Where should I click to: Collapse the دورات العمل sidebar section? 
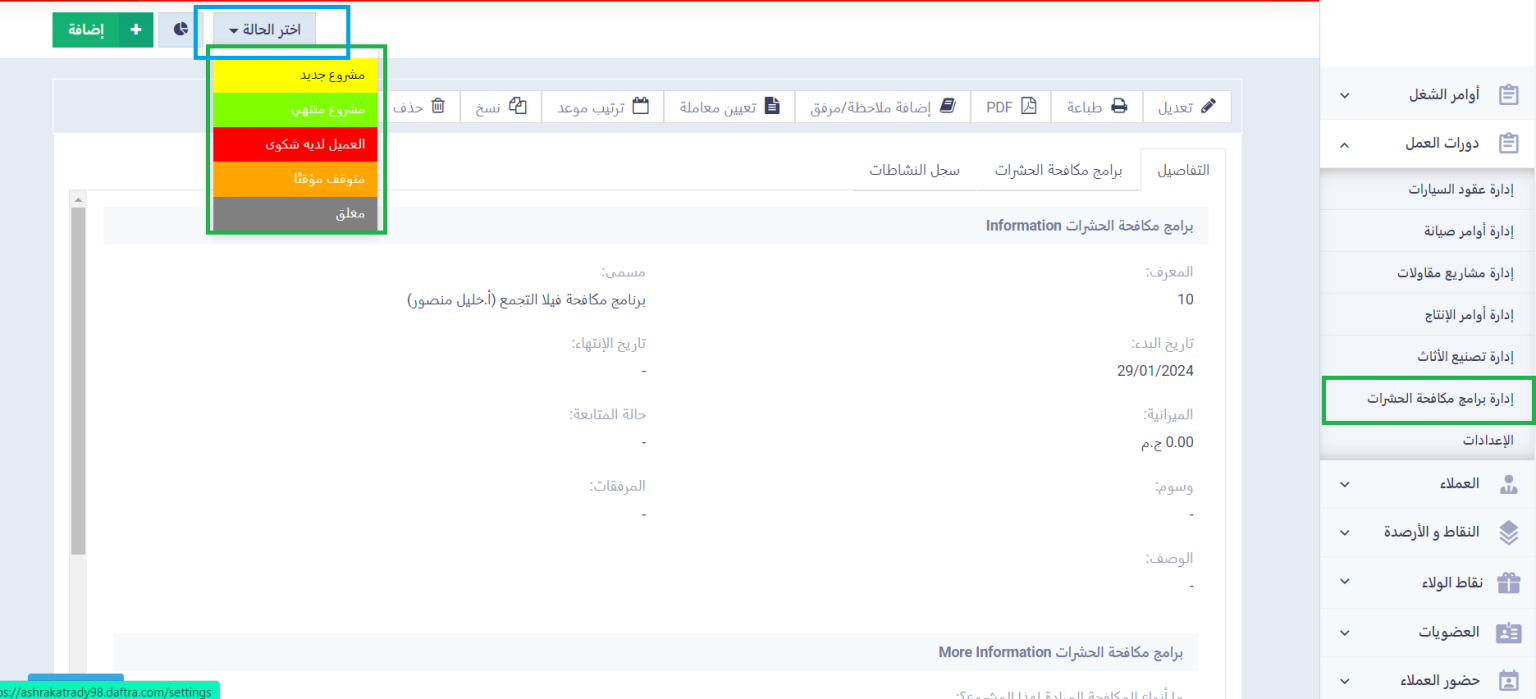pyautogui.click(x=1344, y=144)
